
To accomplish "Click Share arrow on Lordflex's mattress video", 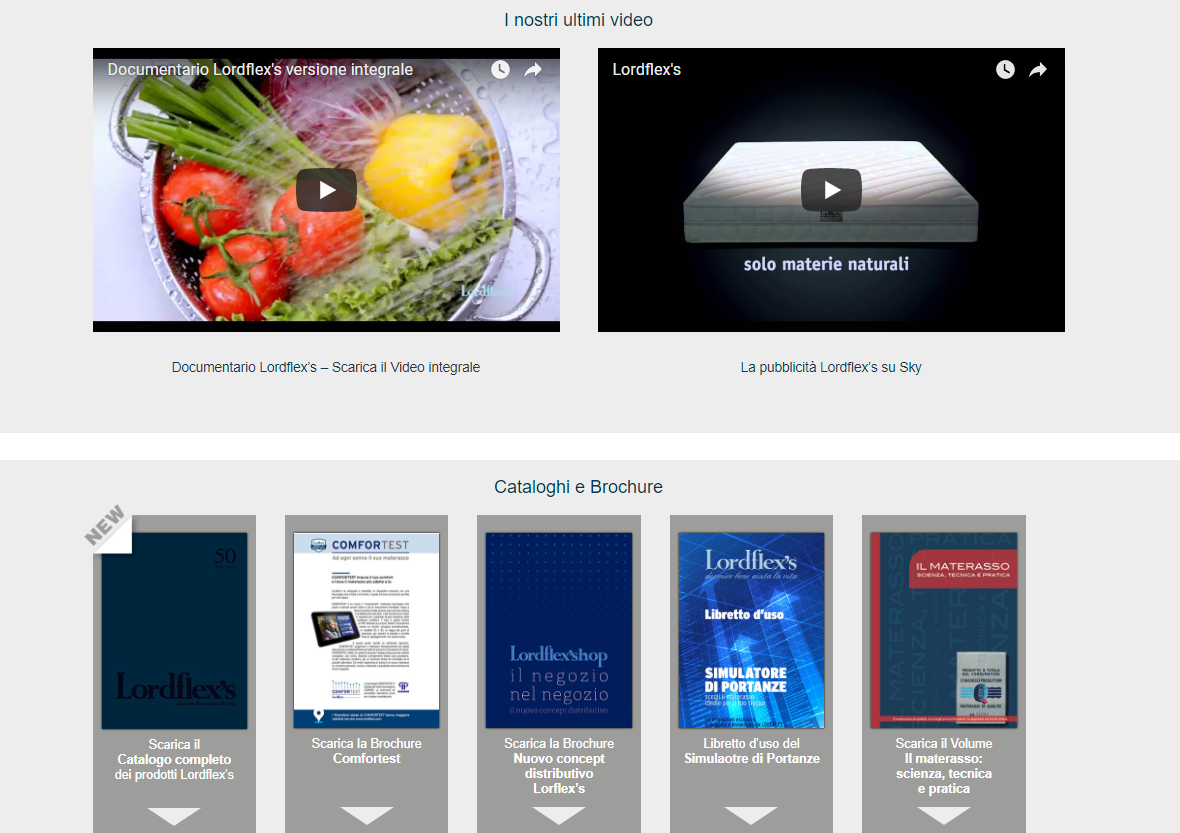I will pyautogui.click(x=1038, y=70).
